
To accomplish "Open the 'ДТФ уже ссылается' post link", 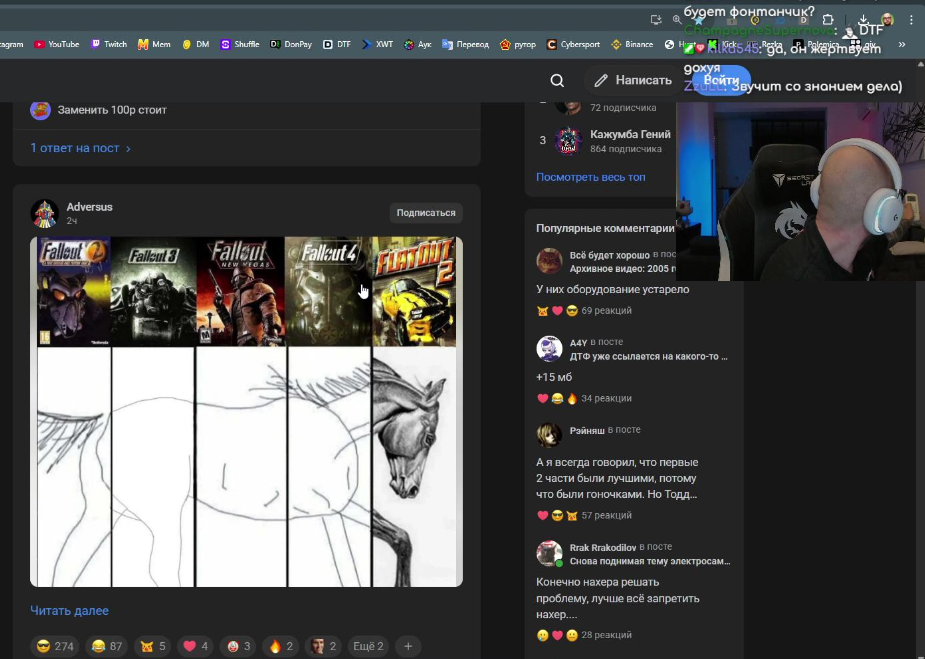I will [x=648, y=357].
